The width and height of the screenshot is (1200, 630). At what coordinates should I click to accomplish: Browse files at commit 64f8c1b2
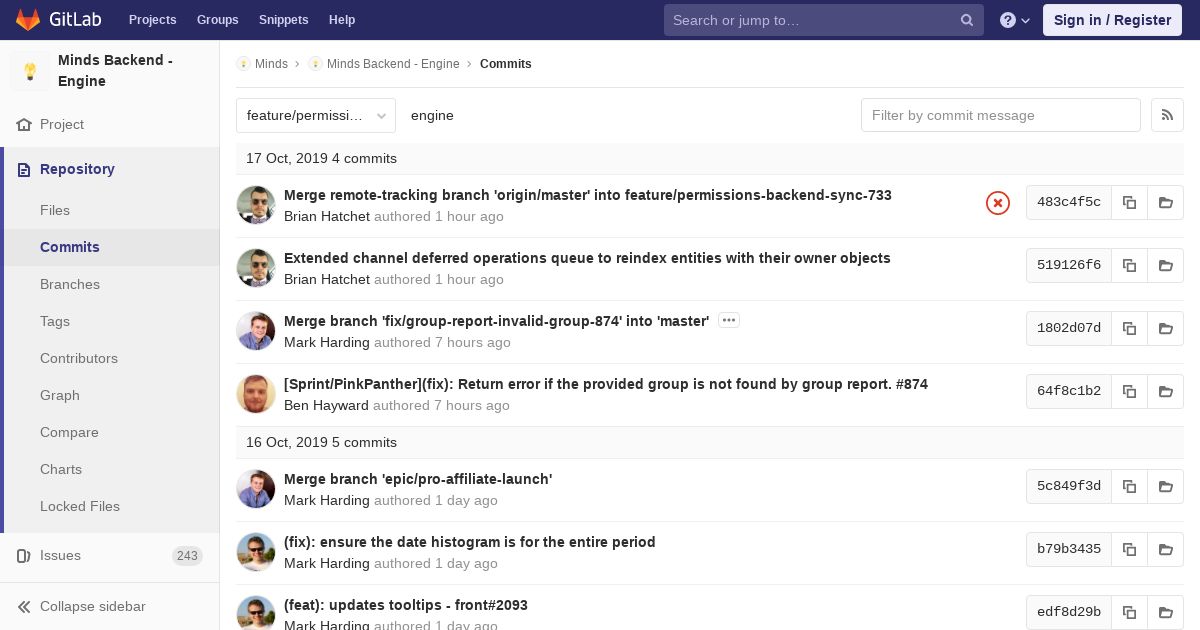pos(1165,391)
